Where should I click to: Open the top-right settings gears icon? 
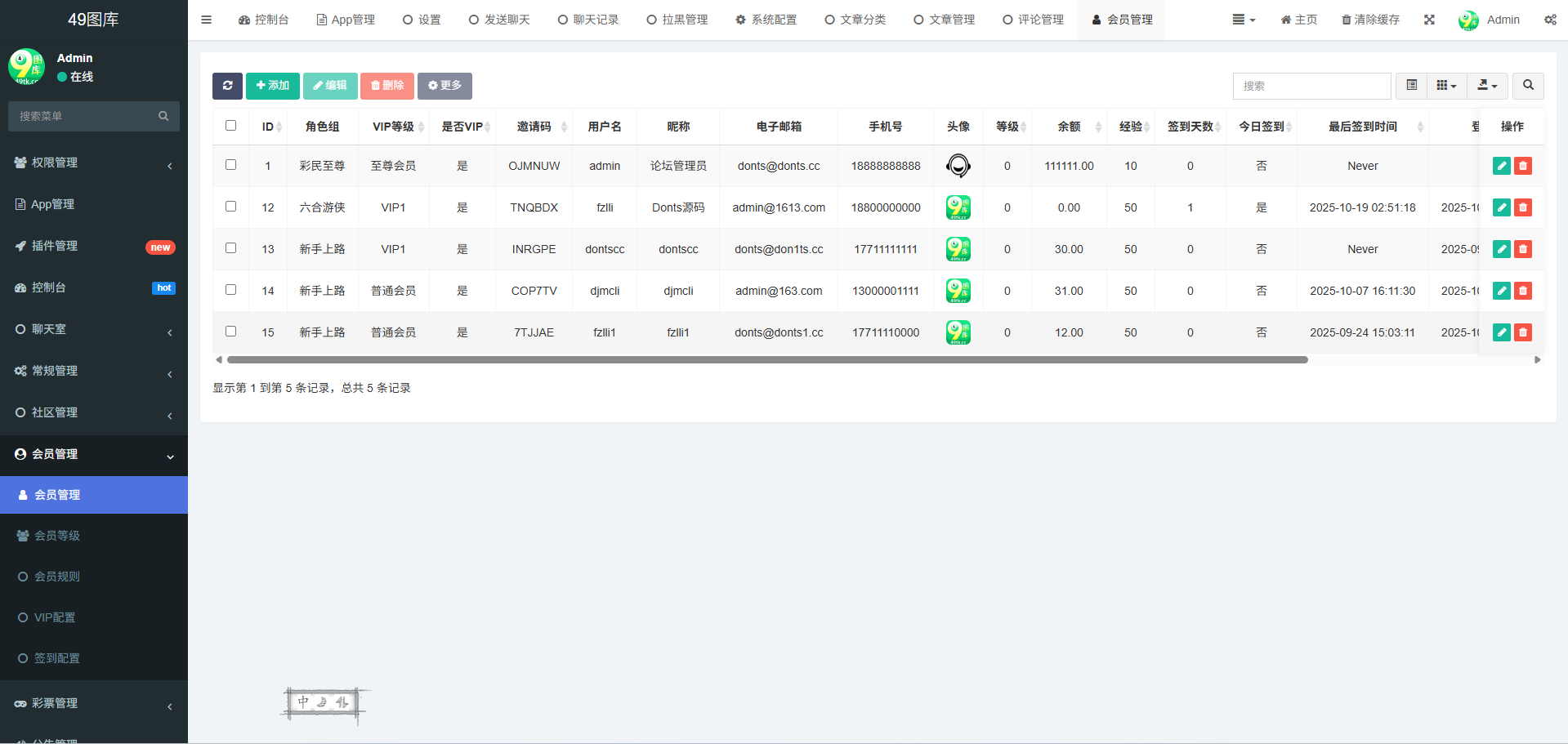click(x=1549, y=20)
